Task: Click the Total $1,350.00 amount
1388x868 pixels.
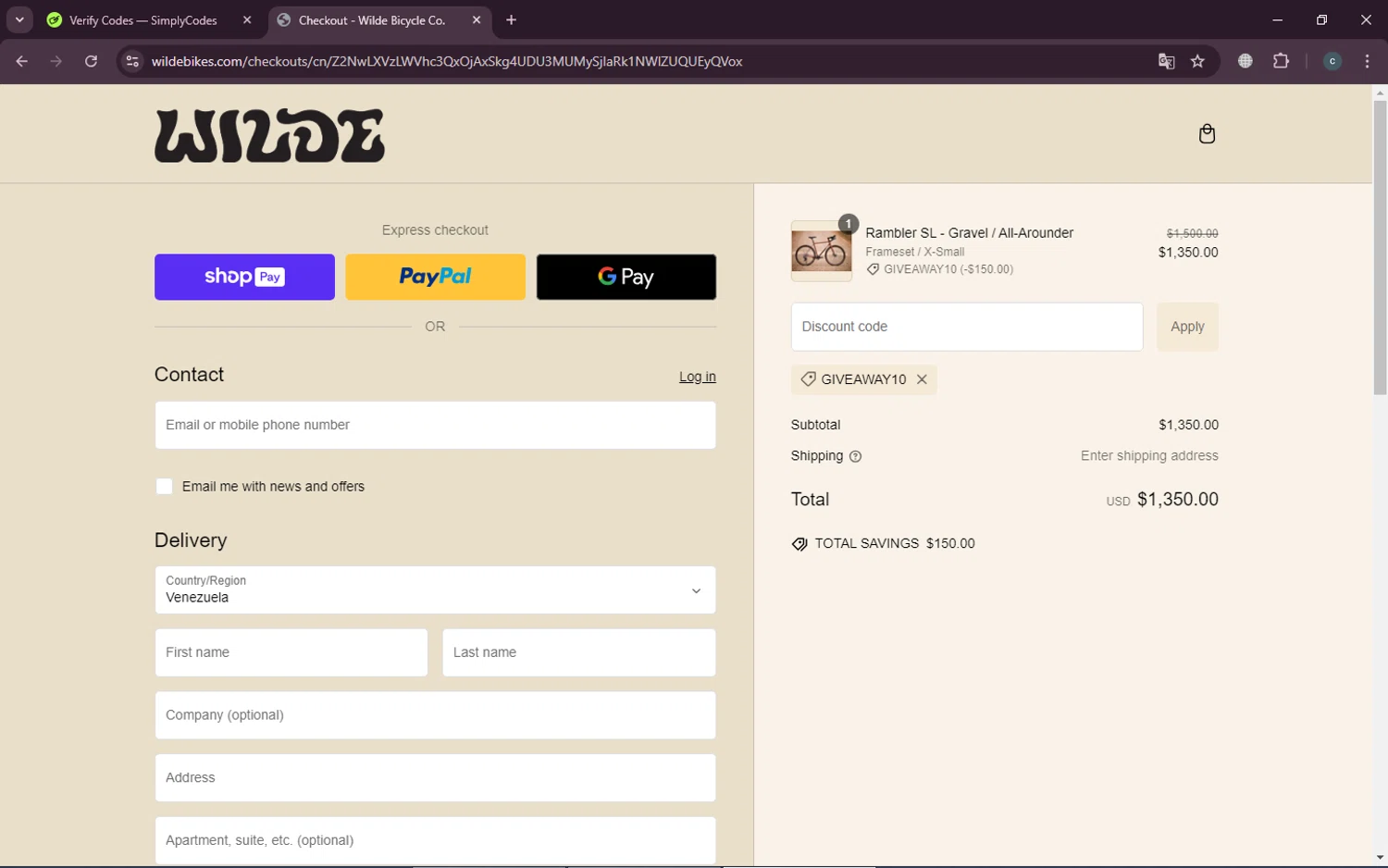Action: 1177,500
